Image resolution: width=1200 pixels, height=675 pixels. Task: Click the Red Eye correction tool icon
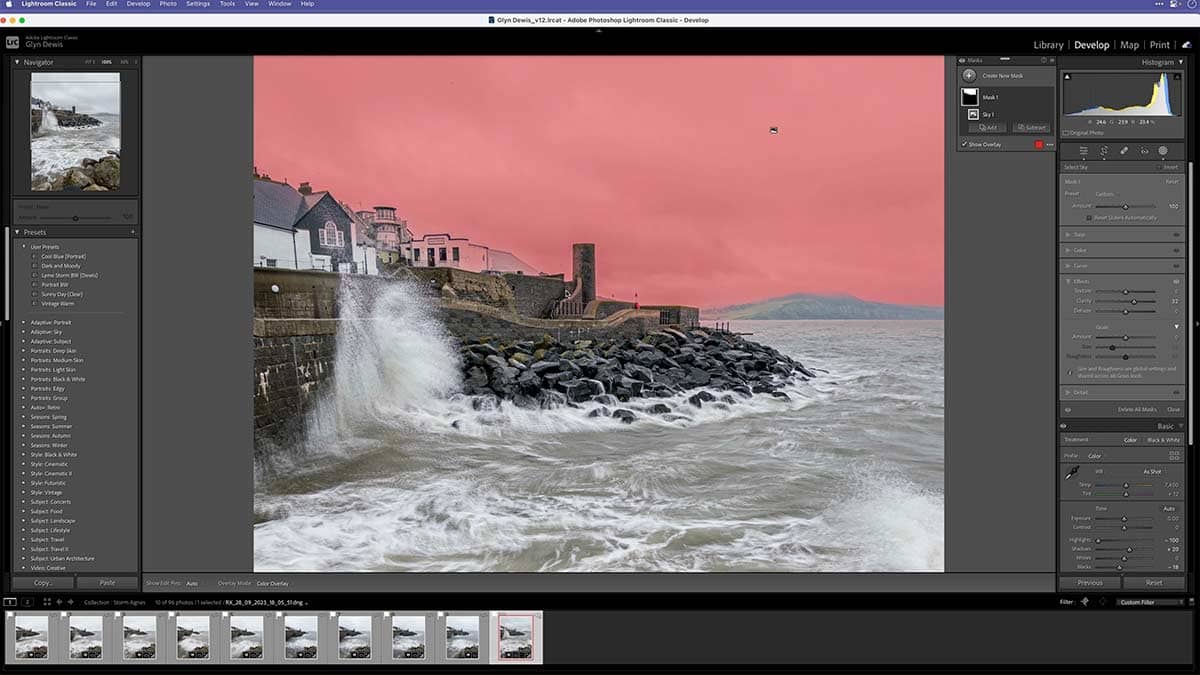pyautogui.click(x=1144, y=151)
